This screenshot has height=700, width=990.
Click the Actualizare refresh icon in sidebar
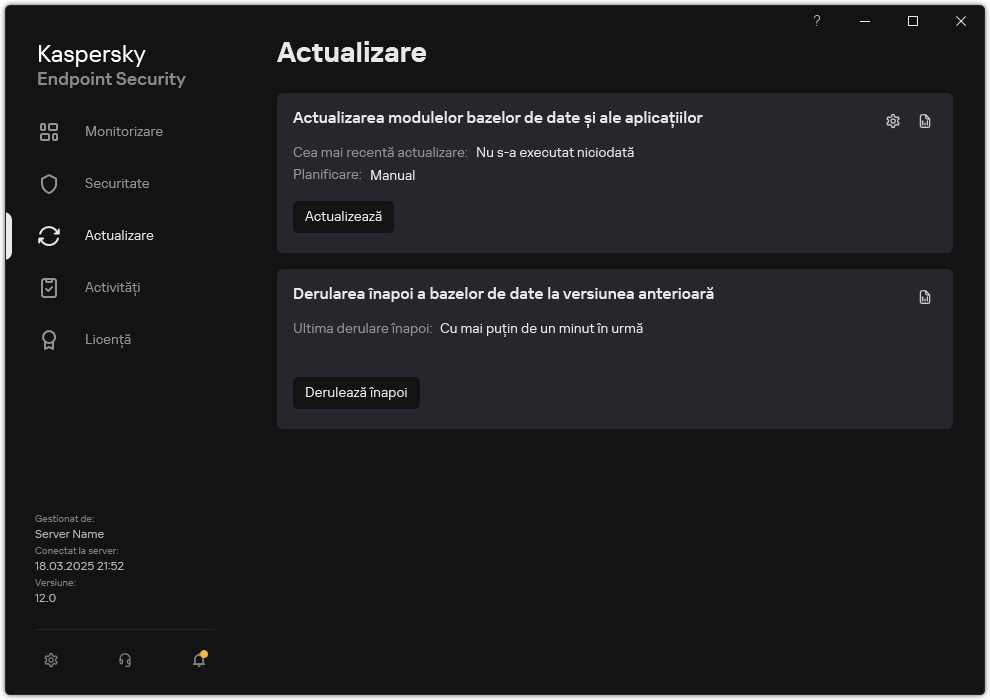click(x=48, y=235)
